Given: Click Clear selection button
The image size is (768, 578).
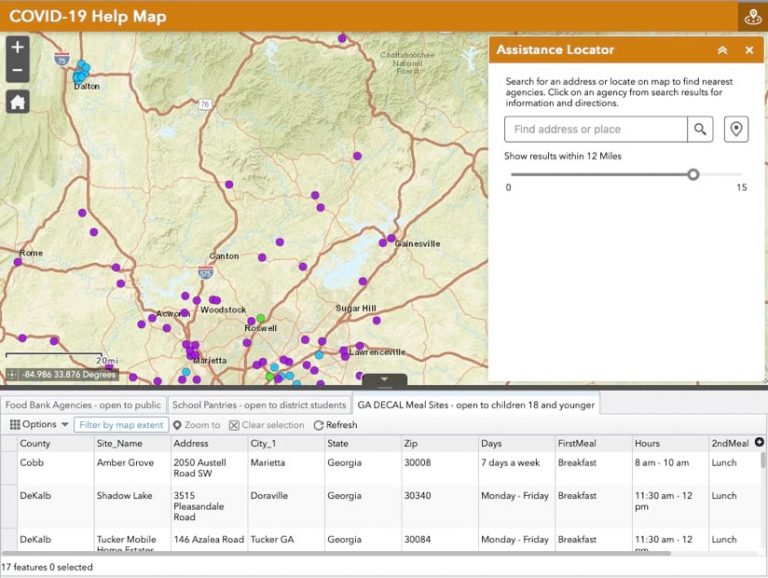Looking at the screenshot, I should coord(267,425).
